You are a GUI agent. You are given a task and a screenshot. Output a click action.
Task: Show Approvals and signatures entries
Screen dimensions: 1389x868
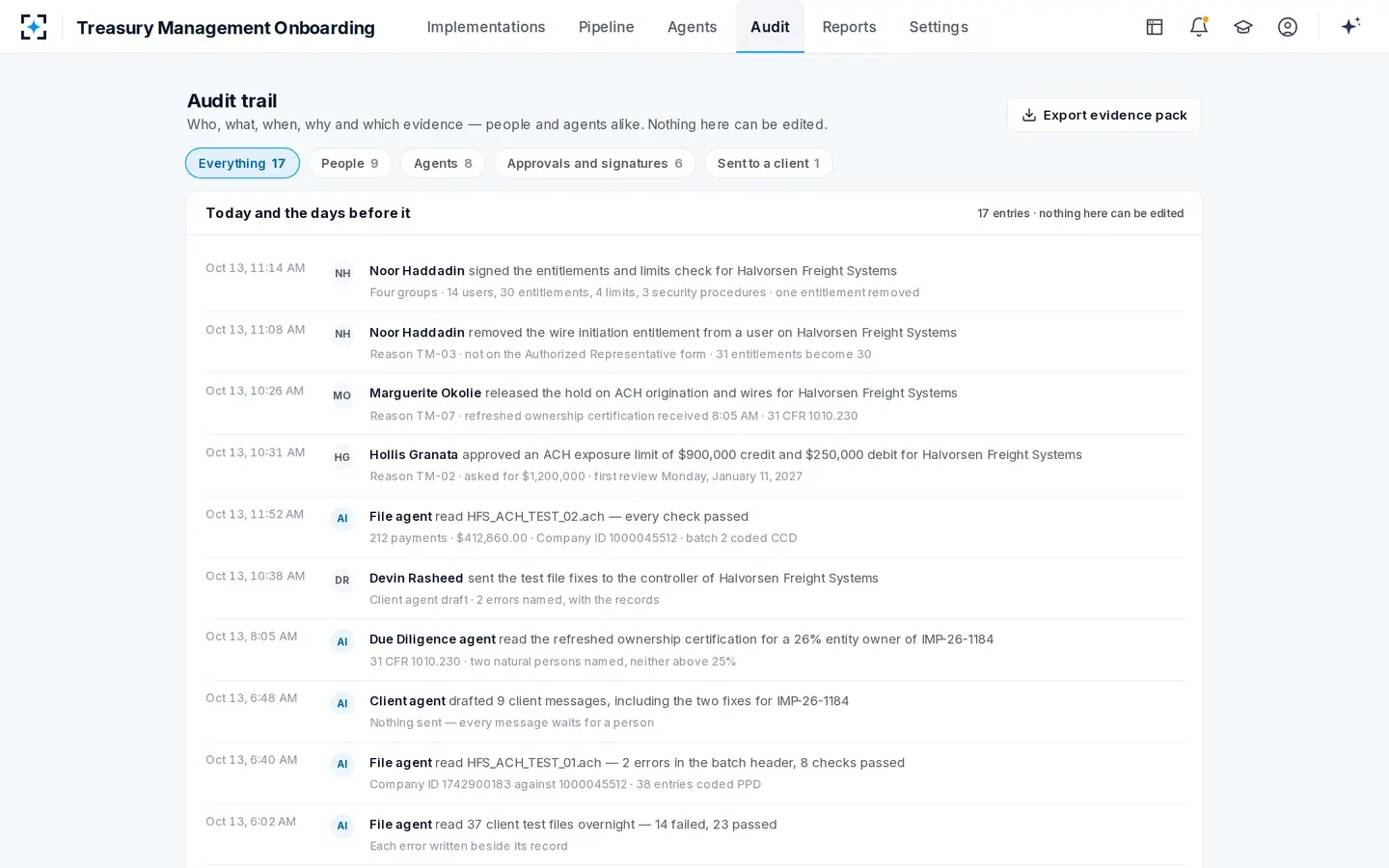595,163
